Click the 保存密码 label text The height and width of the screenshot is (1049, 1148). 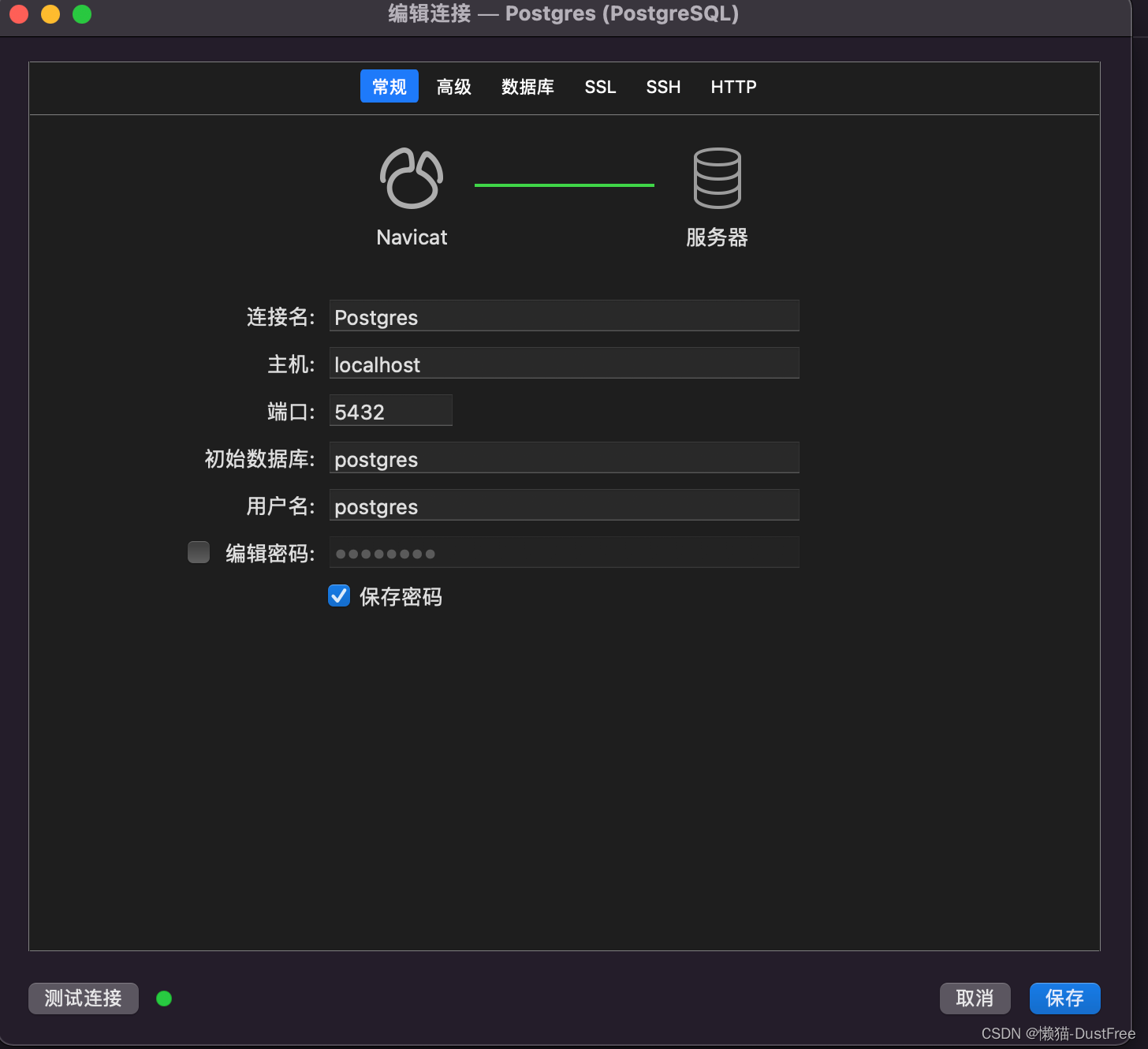[x=401, y=597]
